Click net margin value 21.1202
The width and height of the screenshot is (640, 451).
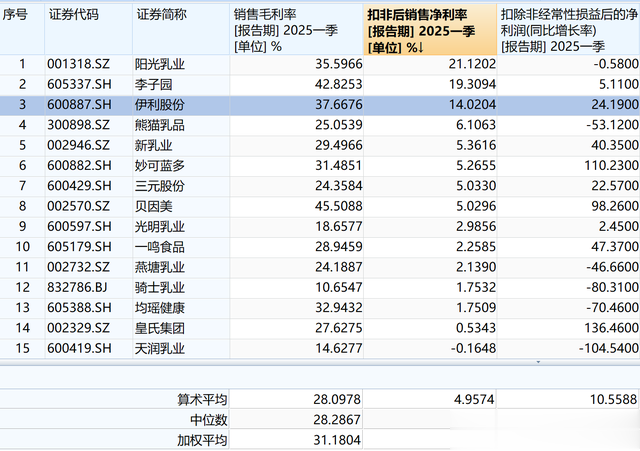472,64
